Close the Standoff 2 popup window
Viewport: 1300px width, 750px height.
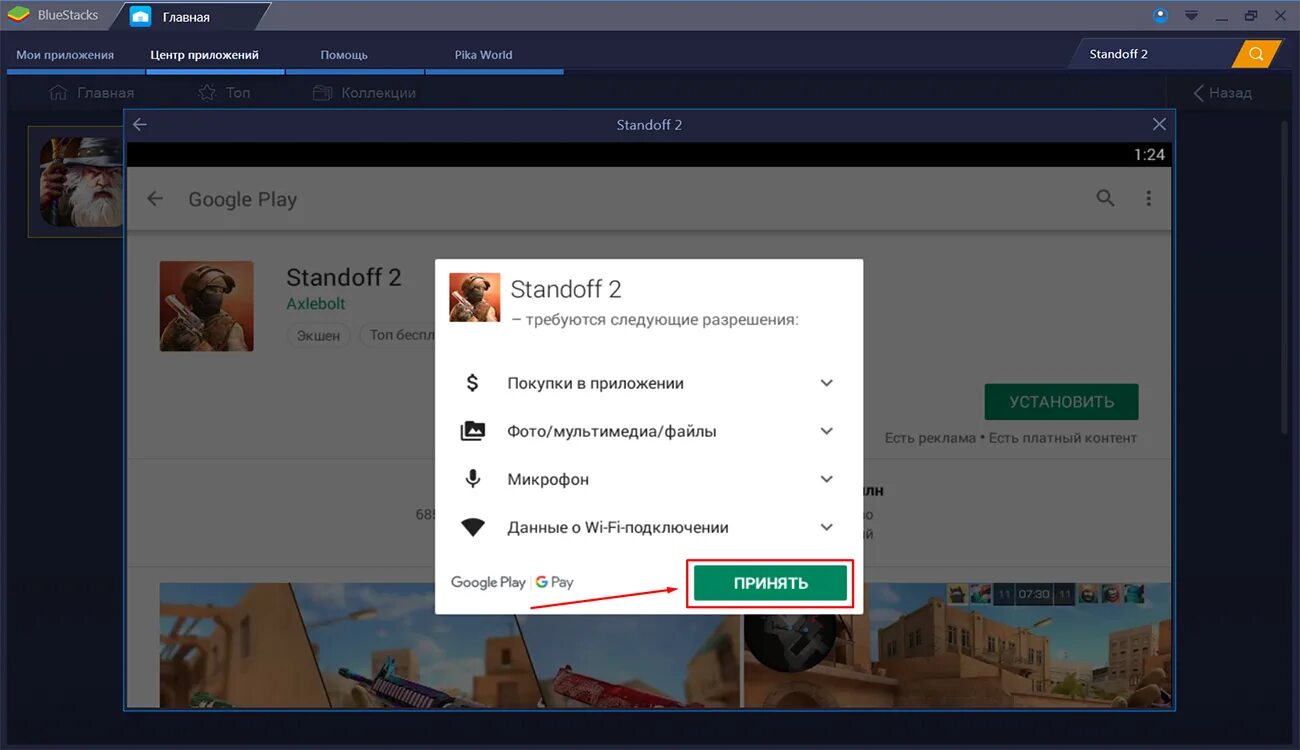point(1159,125)
